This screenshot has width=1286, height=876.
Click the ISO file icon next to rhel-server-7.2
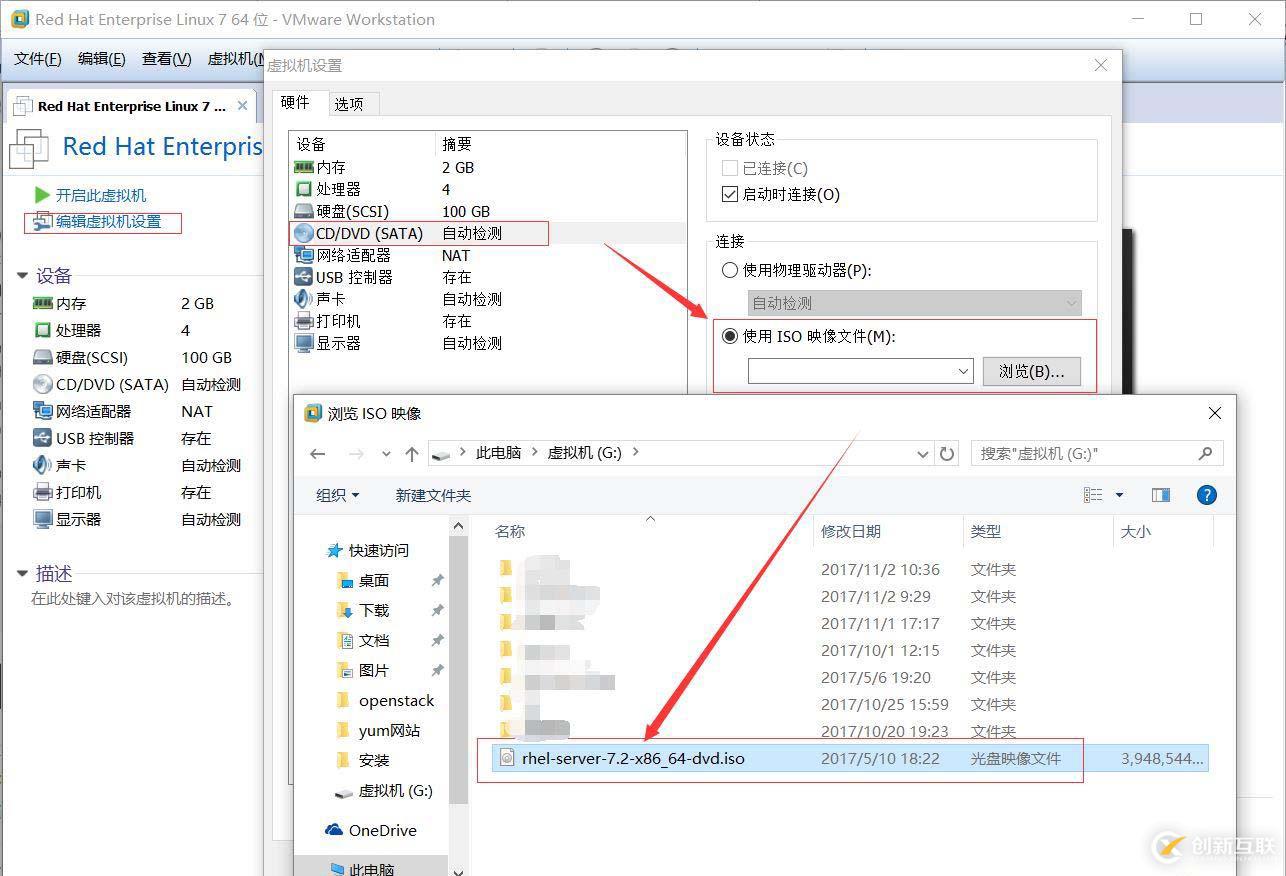507,758
